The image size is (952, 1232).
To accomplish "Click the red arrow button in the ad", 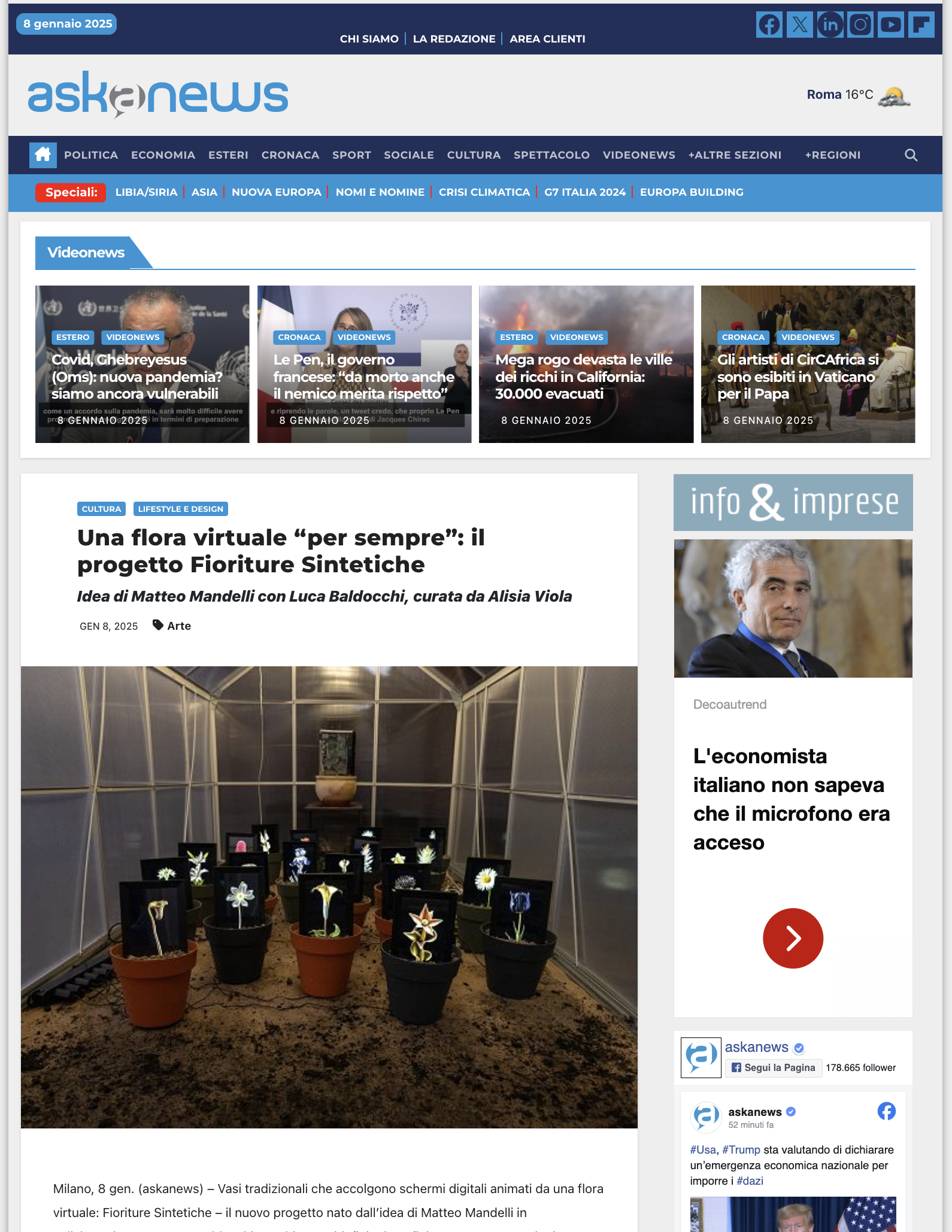I will pyautogui.click(x=793, y=938).
